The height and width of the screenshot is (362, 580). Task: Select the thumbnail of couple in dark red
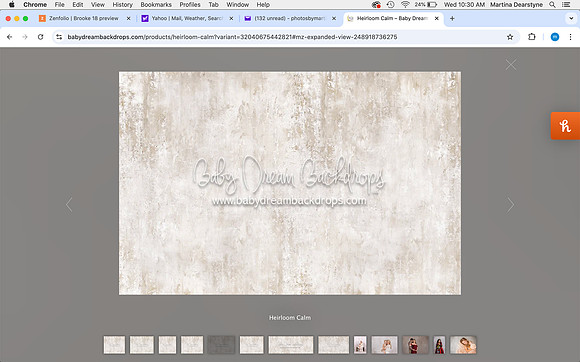tap(415, 345)
